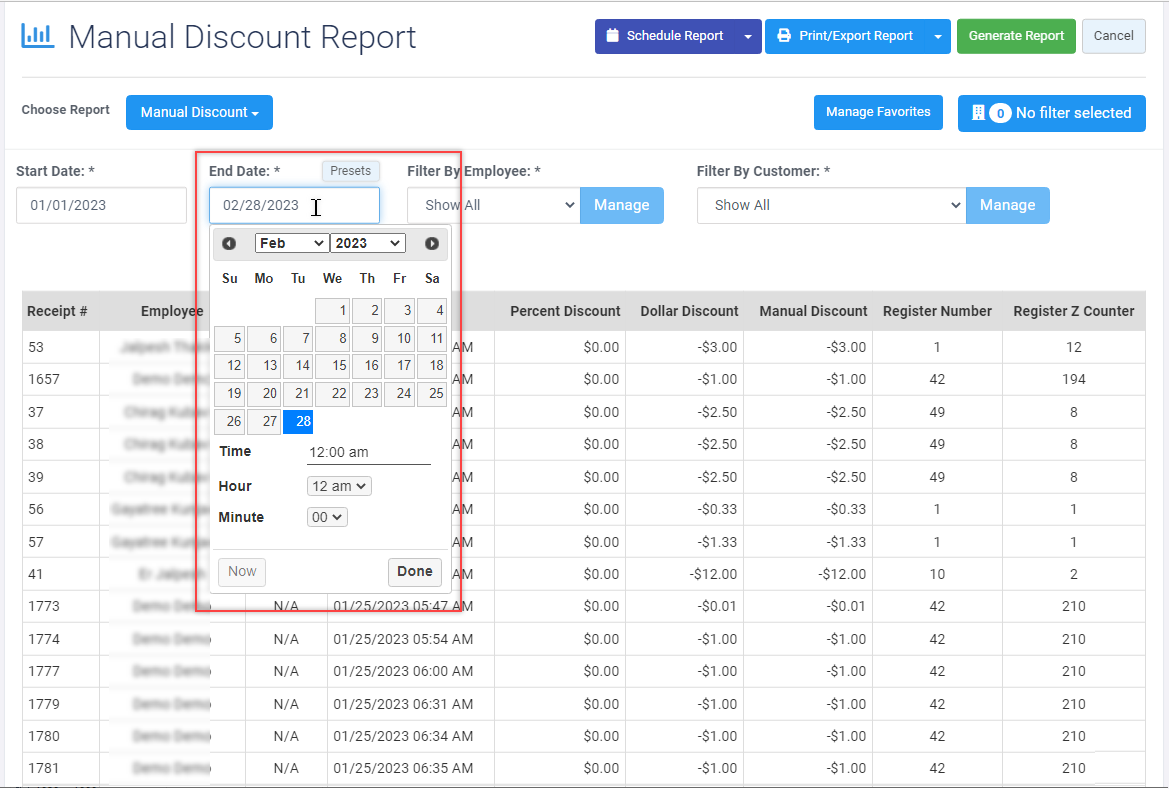Click the bar chart icon beside report title

[x=38, y=37]
